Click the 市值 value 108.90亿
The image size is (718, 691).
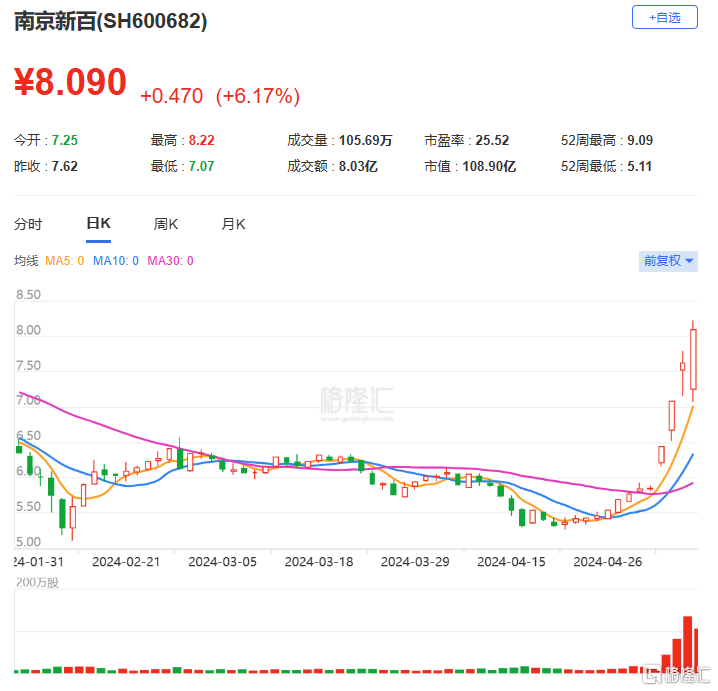489,166
